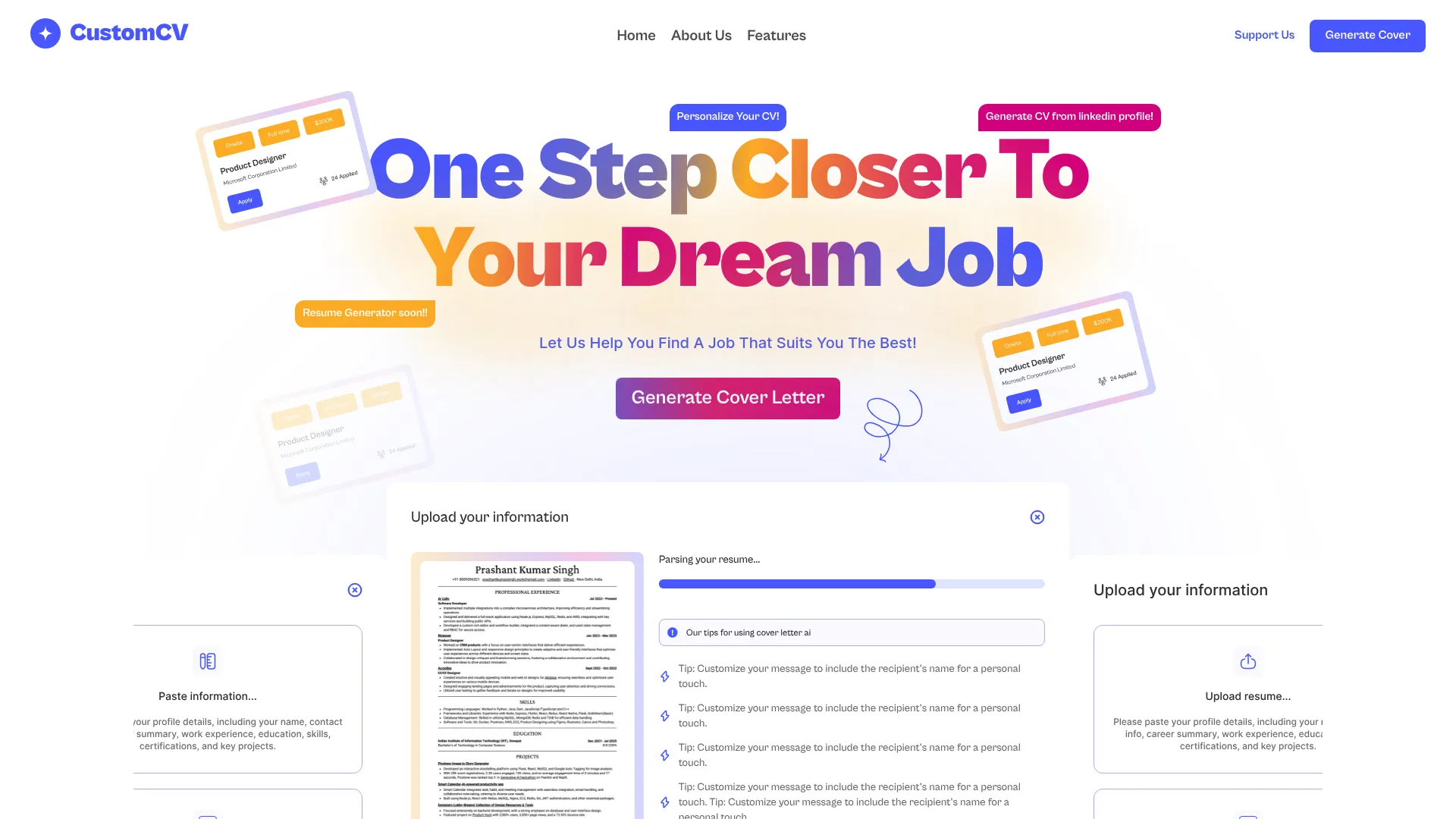Click the Personalize Your CV badge
The height and width of the screenshot is (819, 1456).
tap(727, 117)
